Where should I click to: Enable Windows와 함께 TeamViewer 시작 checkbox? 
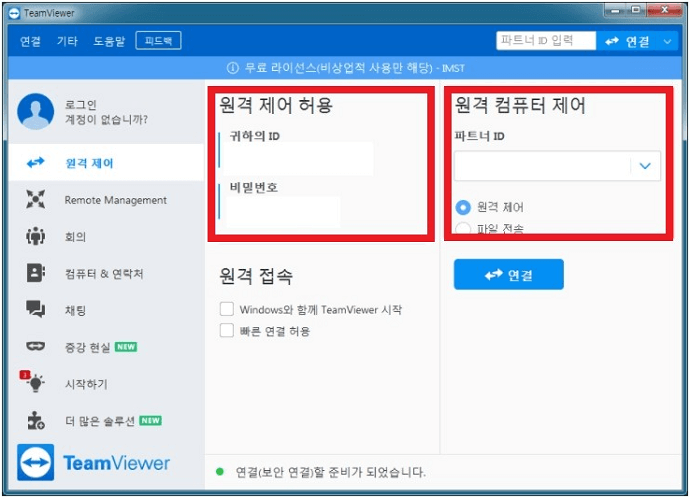click(227, 309)
